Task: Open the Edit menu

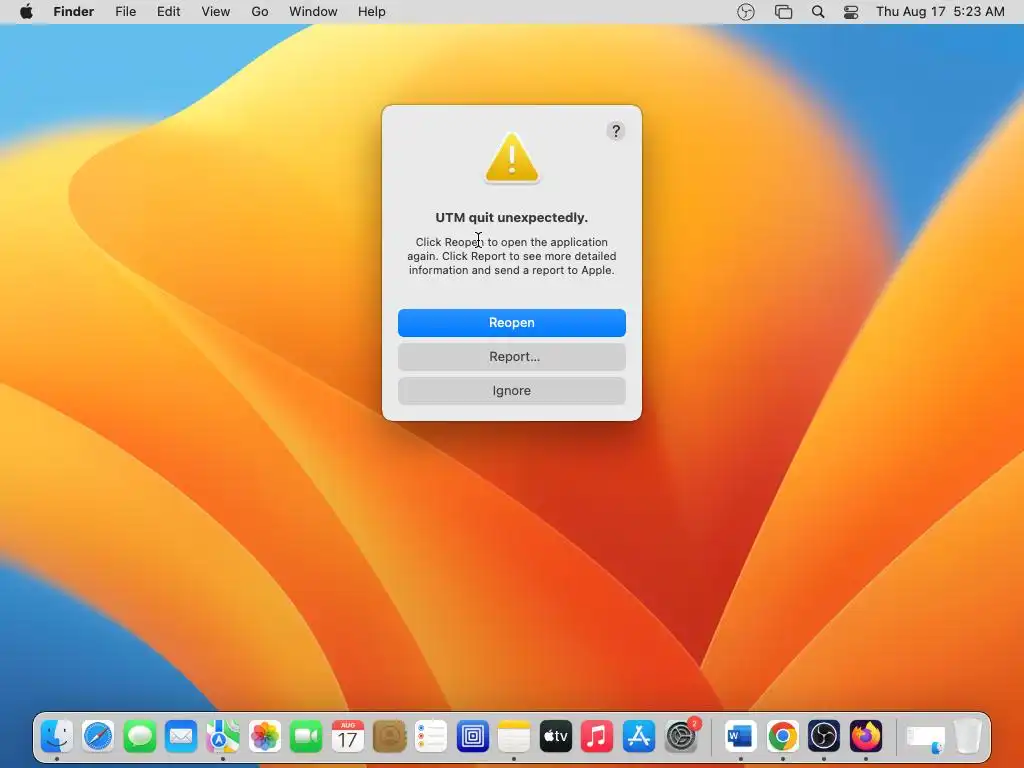Action: (168, 12)
